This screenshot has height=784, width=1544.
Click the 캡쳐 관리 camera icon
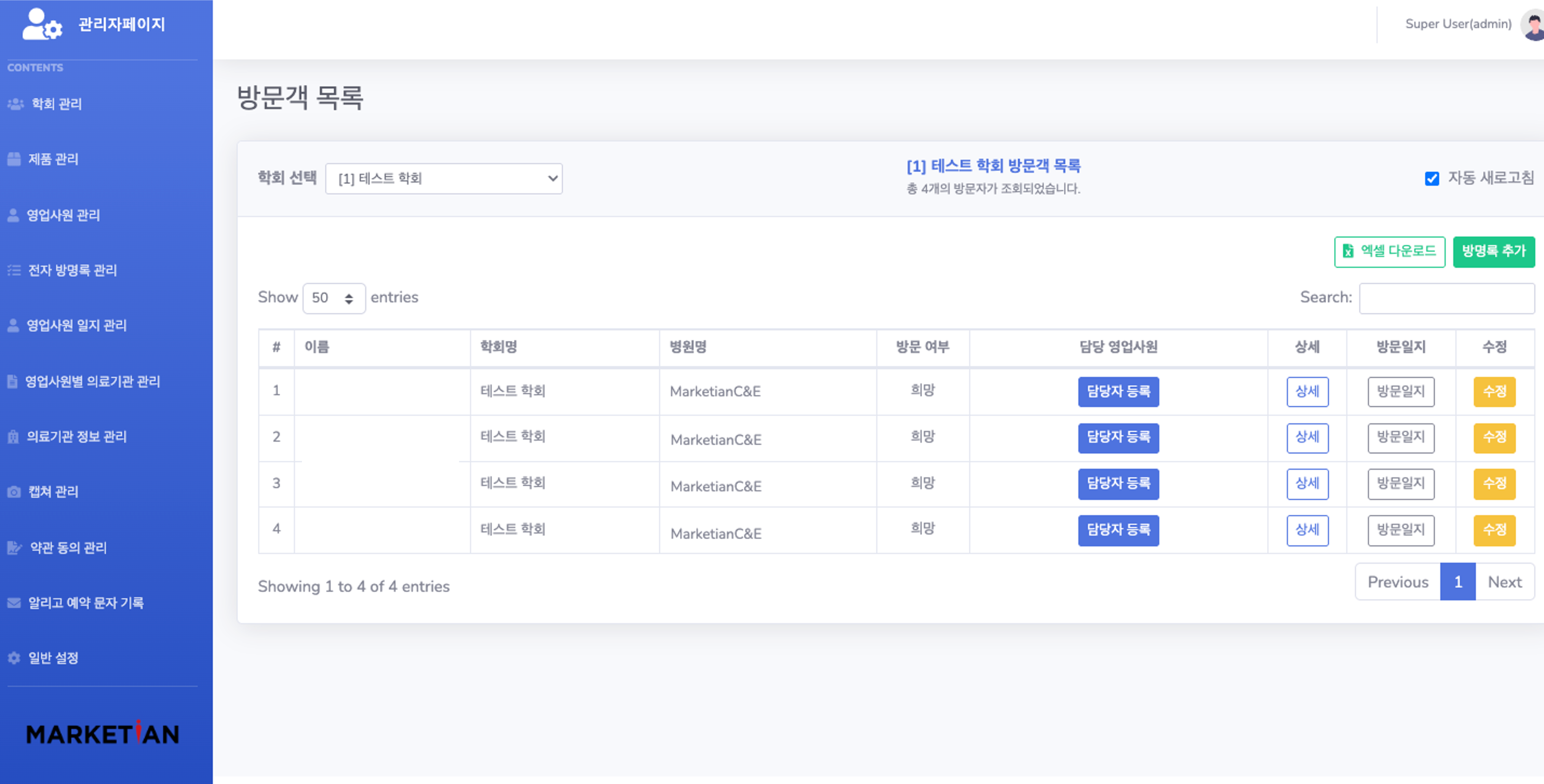(14, 492)
